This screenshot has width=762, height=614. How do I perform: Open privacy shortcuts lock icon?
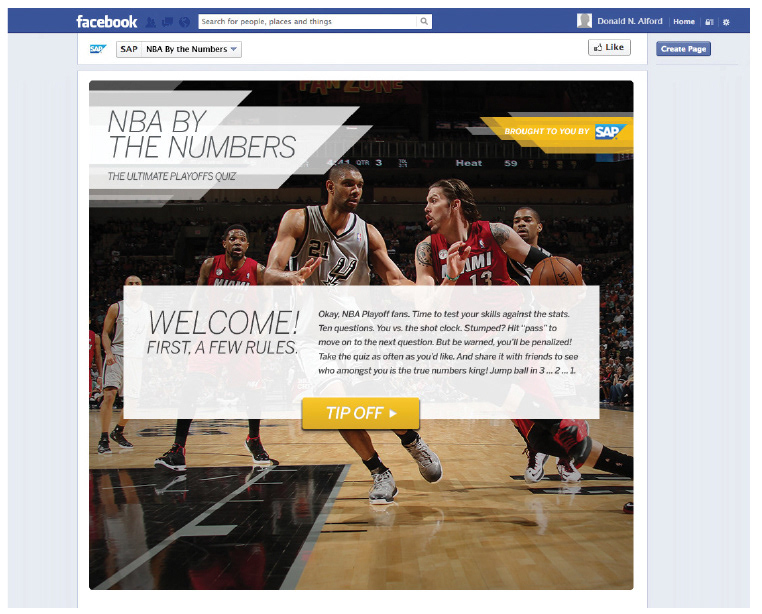(x=709, y=22)
